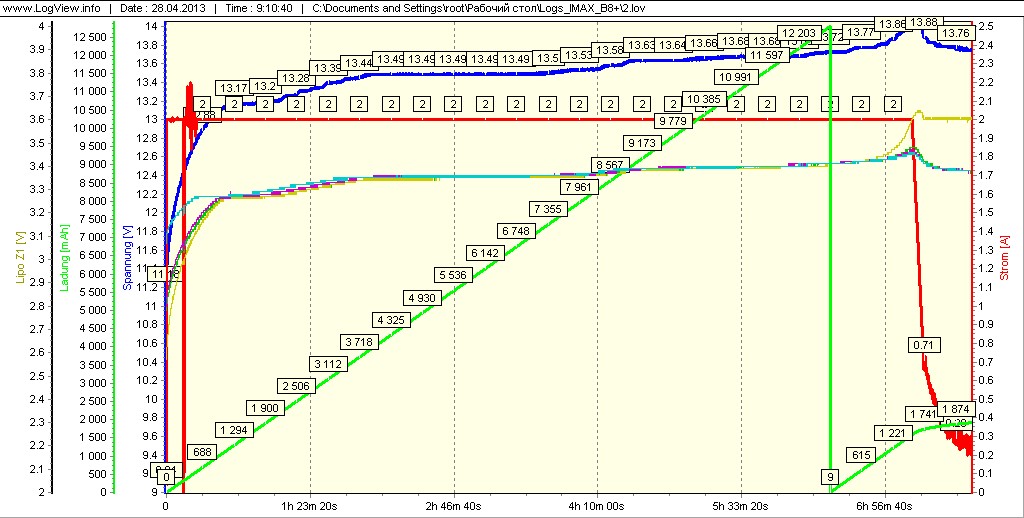Click the 615 second-charge data label
1024x518 pixels.
pos(861,455)
